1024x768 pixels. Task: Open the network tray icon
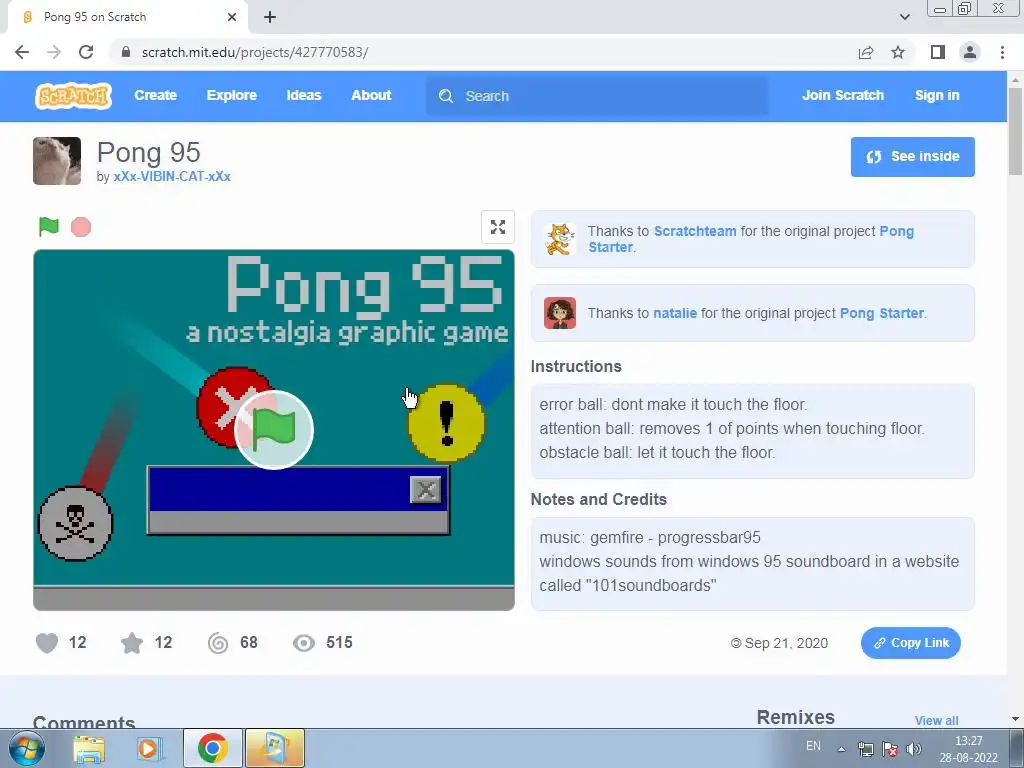click(865, 749)
